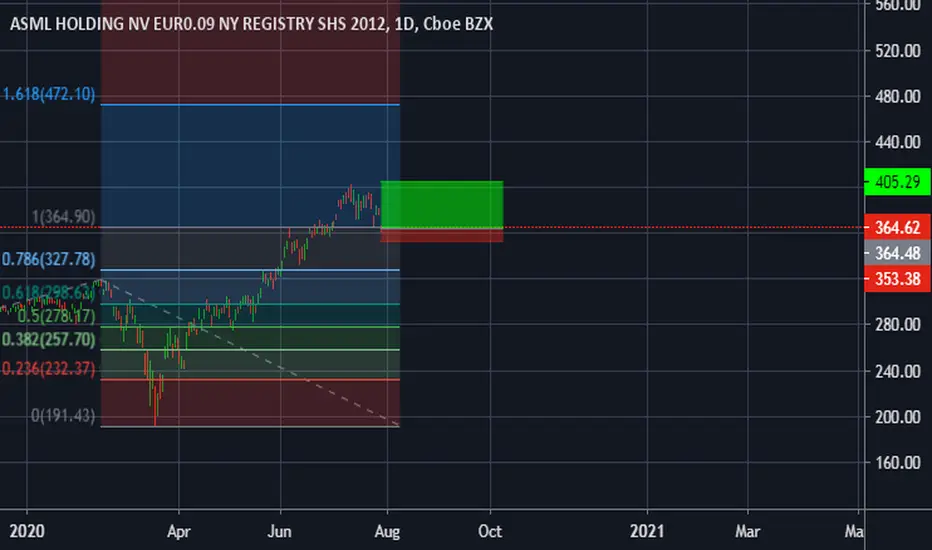Click the gray 364.48 entry price tag
Image resolution: width=932 pixels, height=550 pixels.
pos(897,253)
